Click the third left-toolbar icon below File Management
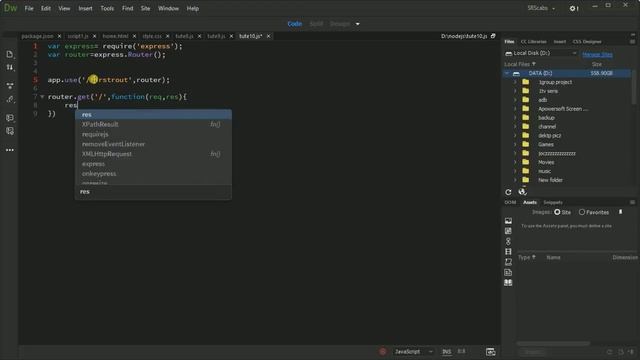This screenshot has width=640, height=360. tap(10, 86)
